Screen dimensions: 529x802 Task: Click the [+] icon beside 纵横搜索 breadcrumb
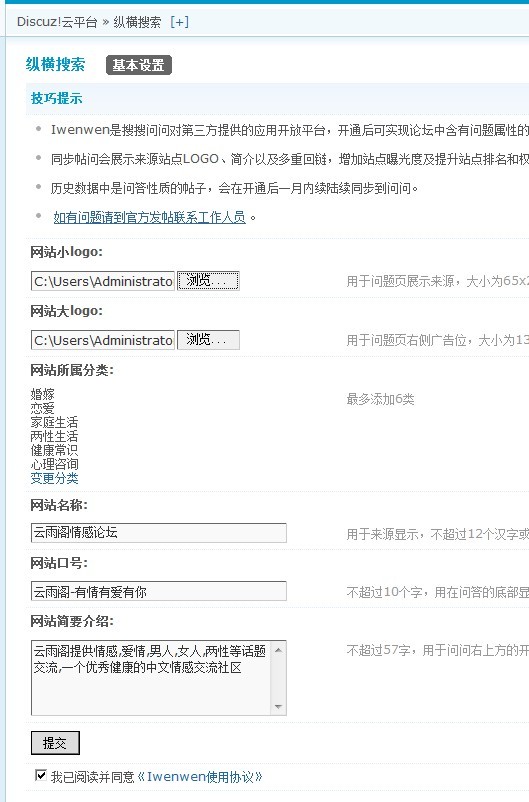(x=180, y=22)
